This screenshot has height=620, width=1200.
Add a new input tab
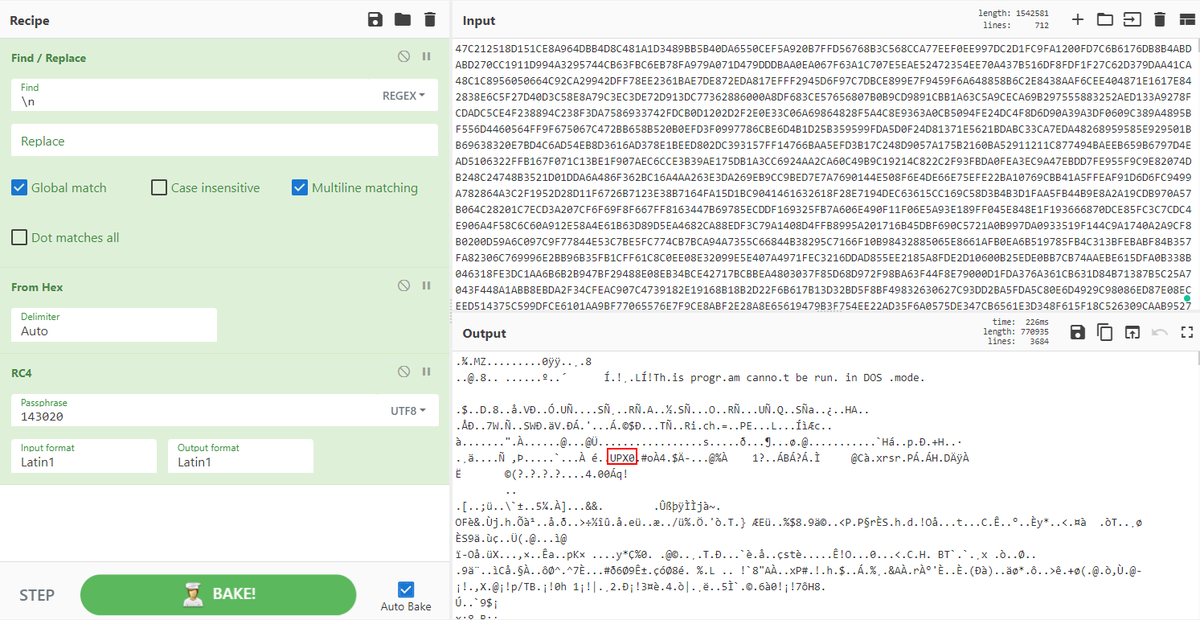(x=1078, y=20)
